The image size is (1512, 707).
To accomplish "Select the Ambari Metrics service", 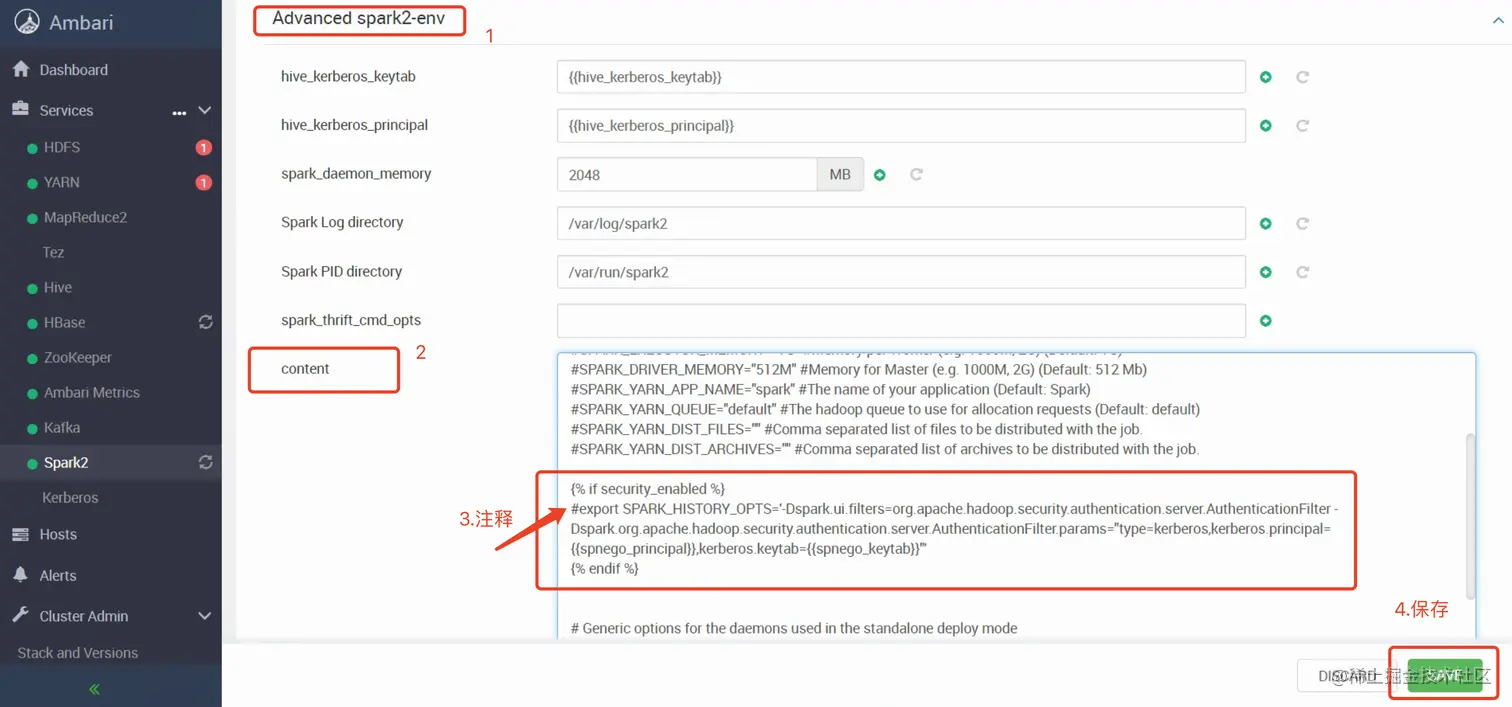I will (91, 392).
